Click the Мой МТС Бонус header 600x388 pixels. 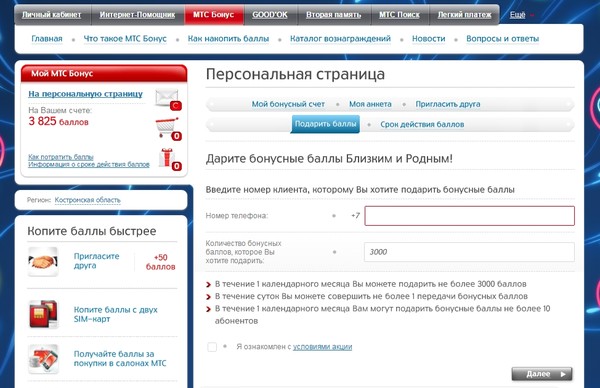(x=104, y=73)
